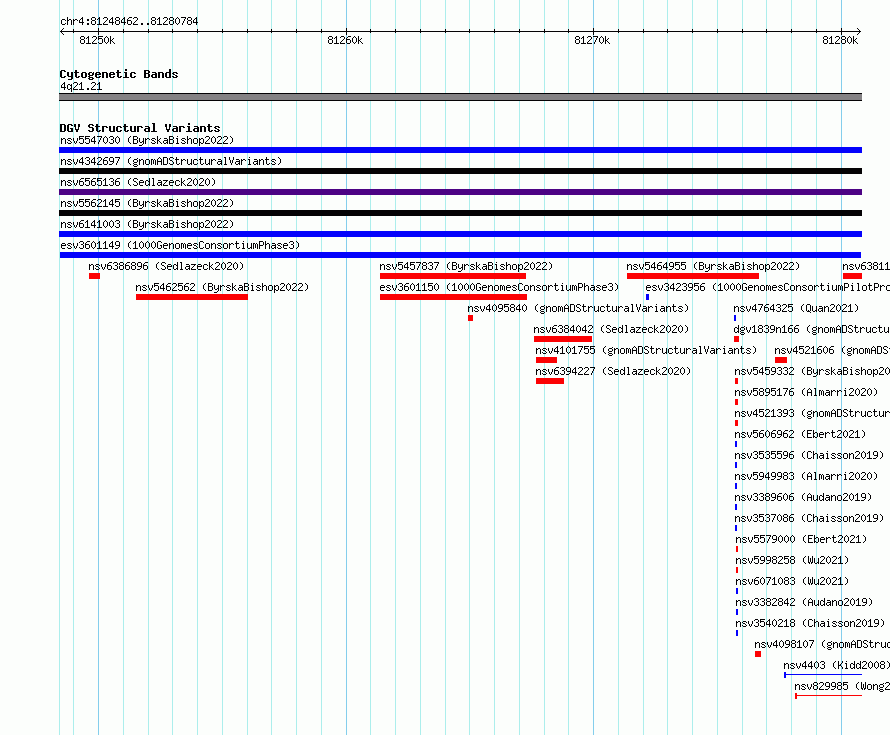This screenshot has width=890, height=735.
Task: Select nsv5464955 ByrskaBishop2022 variant label
Action: click(x=713, y=266)
